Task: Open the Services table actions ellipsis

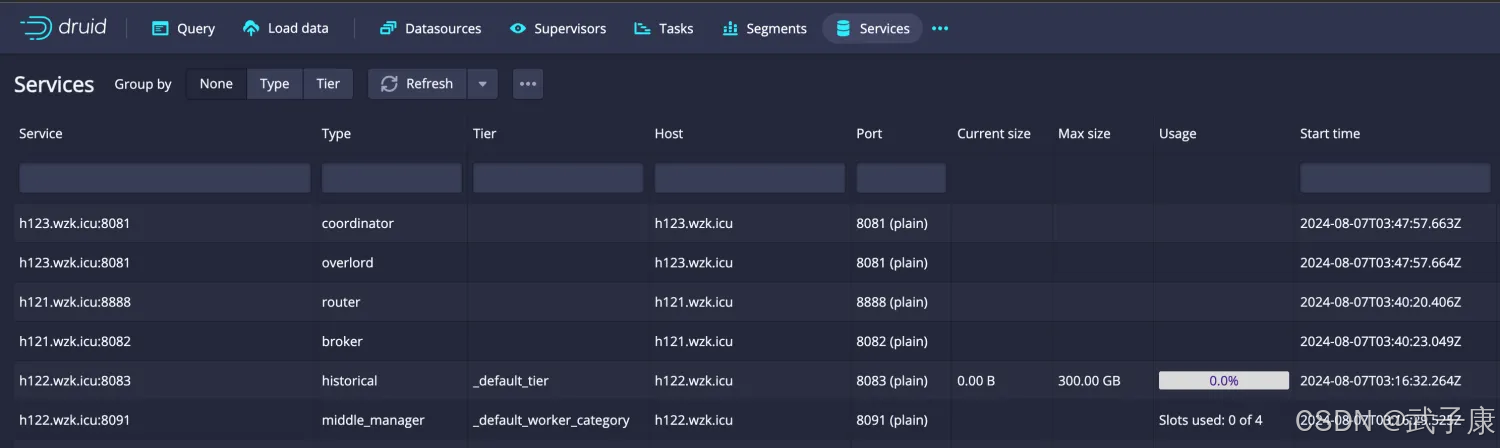Action: pos(528,84)
